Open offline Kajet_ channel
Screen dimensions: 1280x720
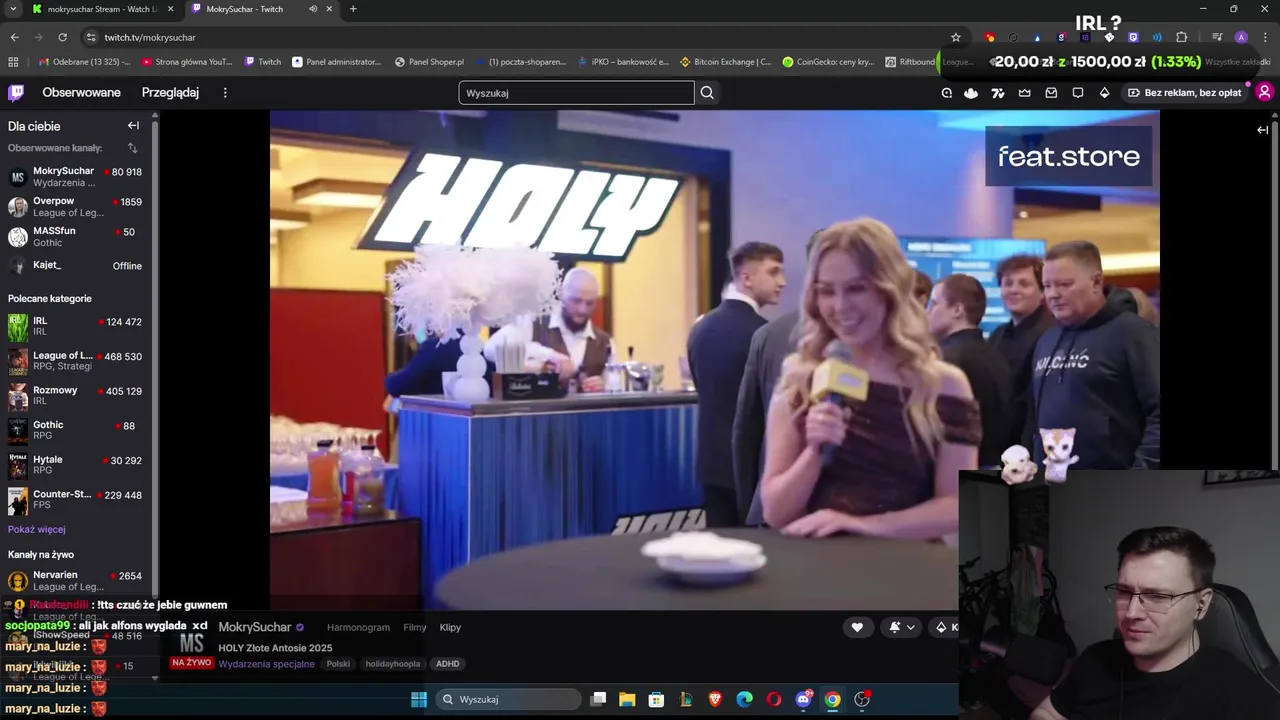[75, 266]
